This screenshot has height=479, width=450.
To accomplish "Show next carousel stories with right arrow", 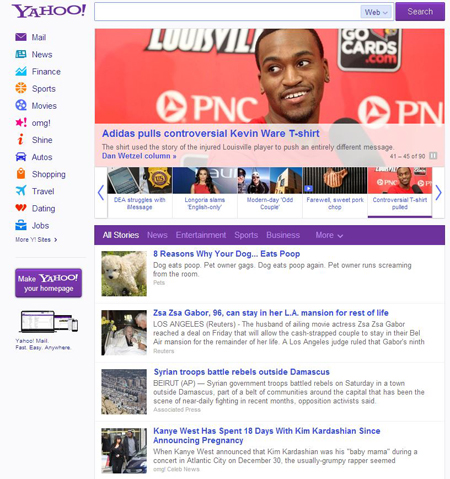I will click(x=438, y=193).
